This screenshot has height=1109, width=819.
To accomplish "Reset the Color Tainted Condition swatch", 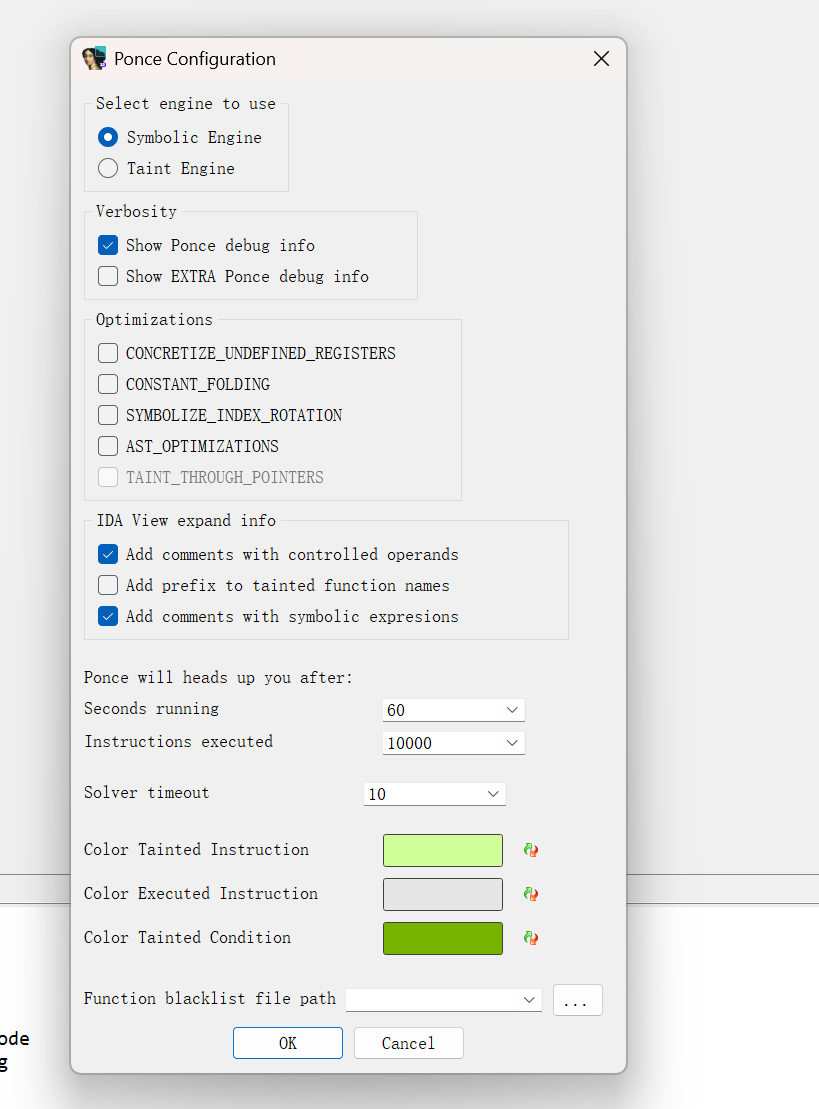I will click(x=530, y=938).
